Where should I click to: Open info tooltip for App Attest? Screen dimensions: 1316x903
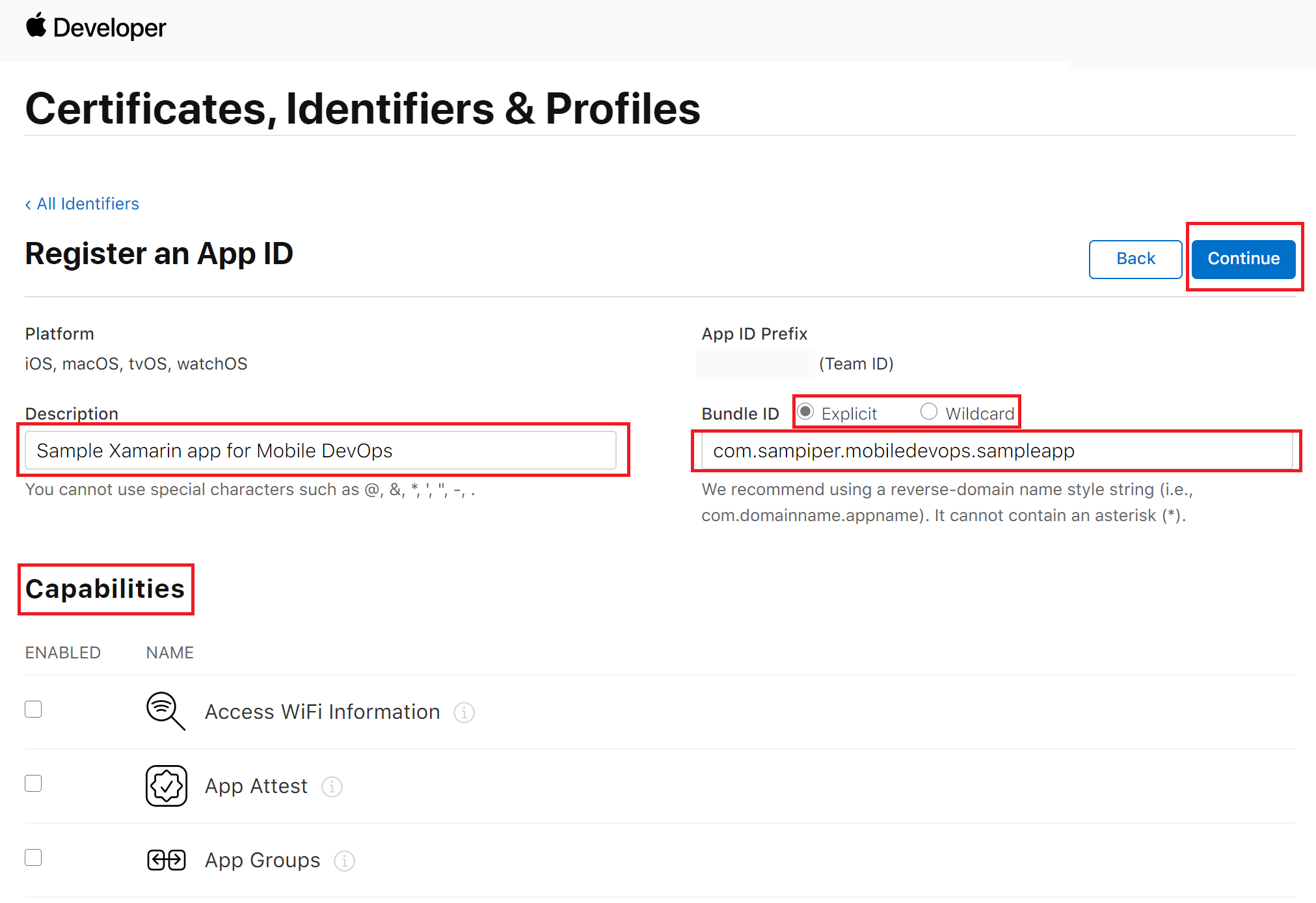pyautogui.click(x=332, y=787)
